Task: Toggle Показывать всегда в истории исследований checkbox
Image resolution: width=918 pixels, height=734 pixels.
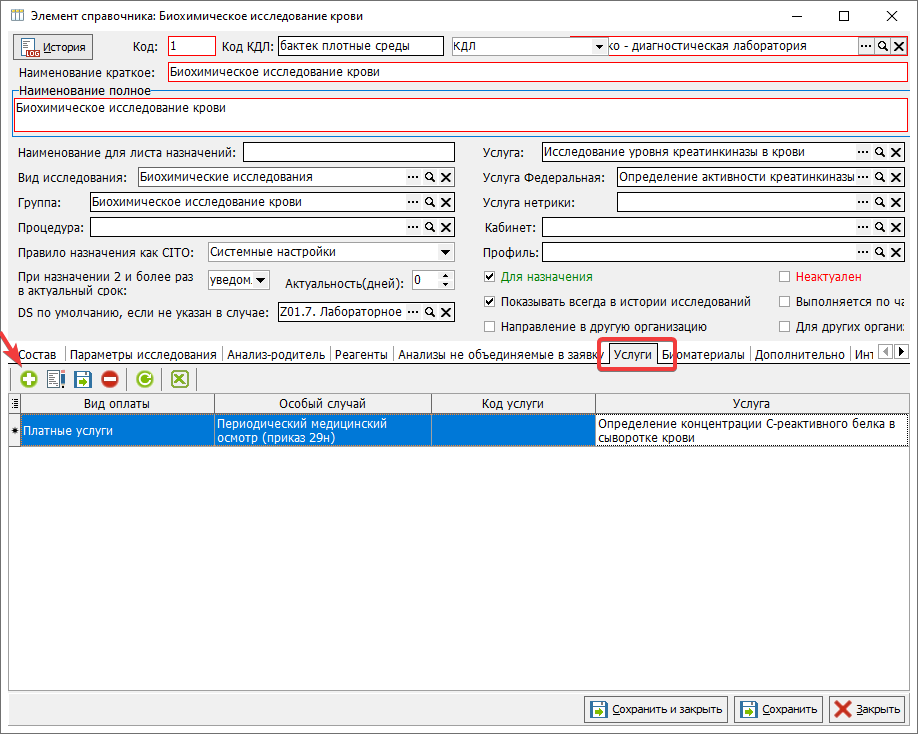Action: [489, 302]
